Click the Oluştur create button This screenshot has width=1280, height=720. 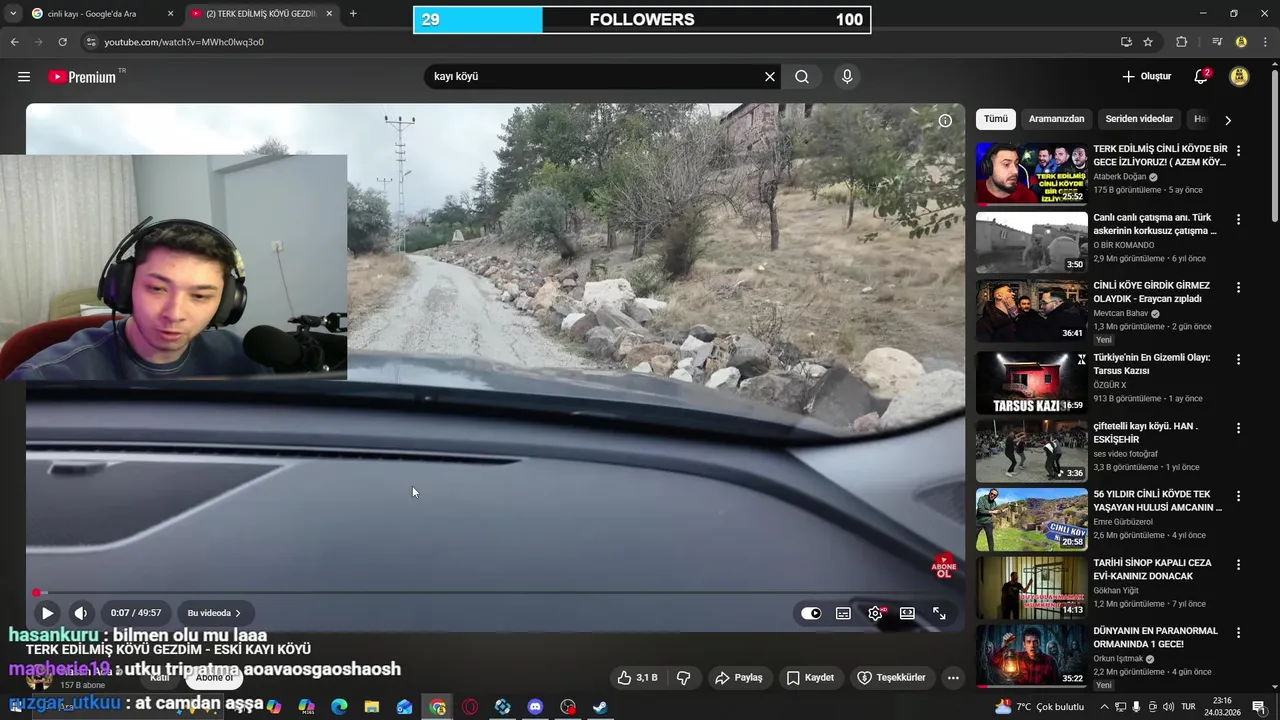click(x=1146, y=77)
